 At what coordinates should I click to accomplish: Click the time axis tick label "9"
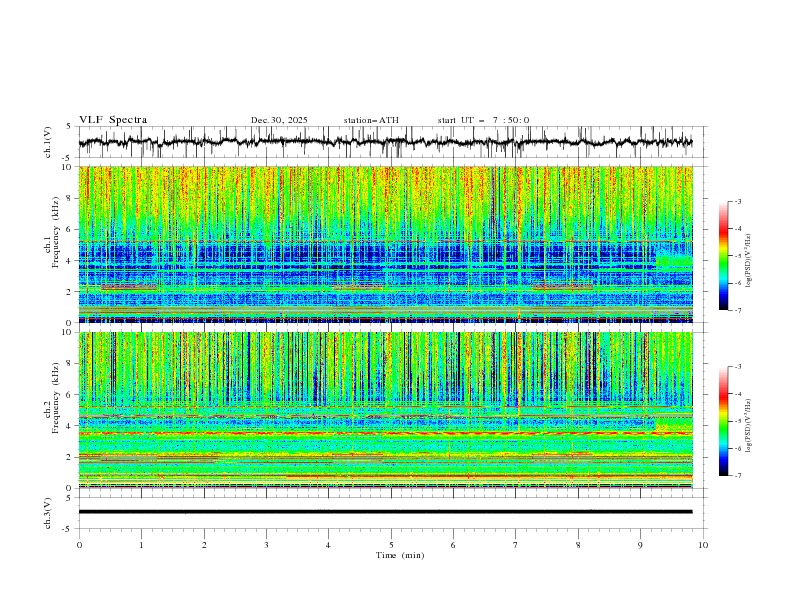point(640,545)
